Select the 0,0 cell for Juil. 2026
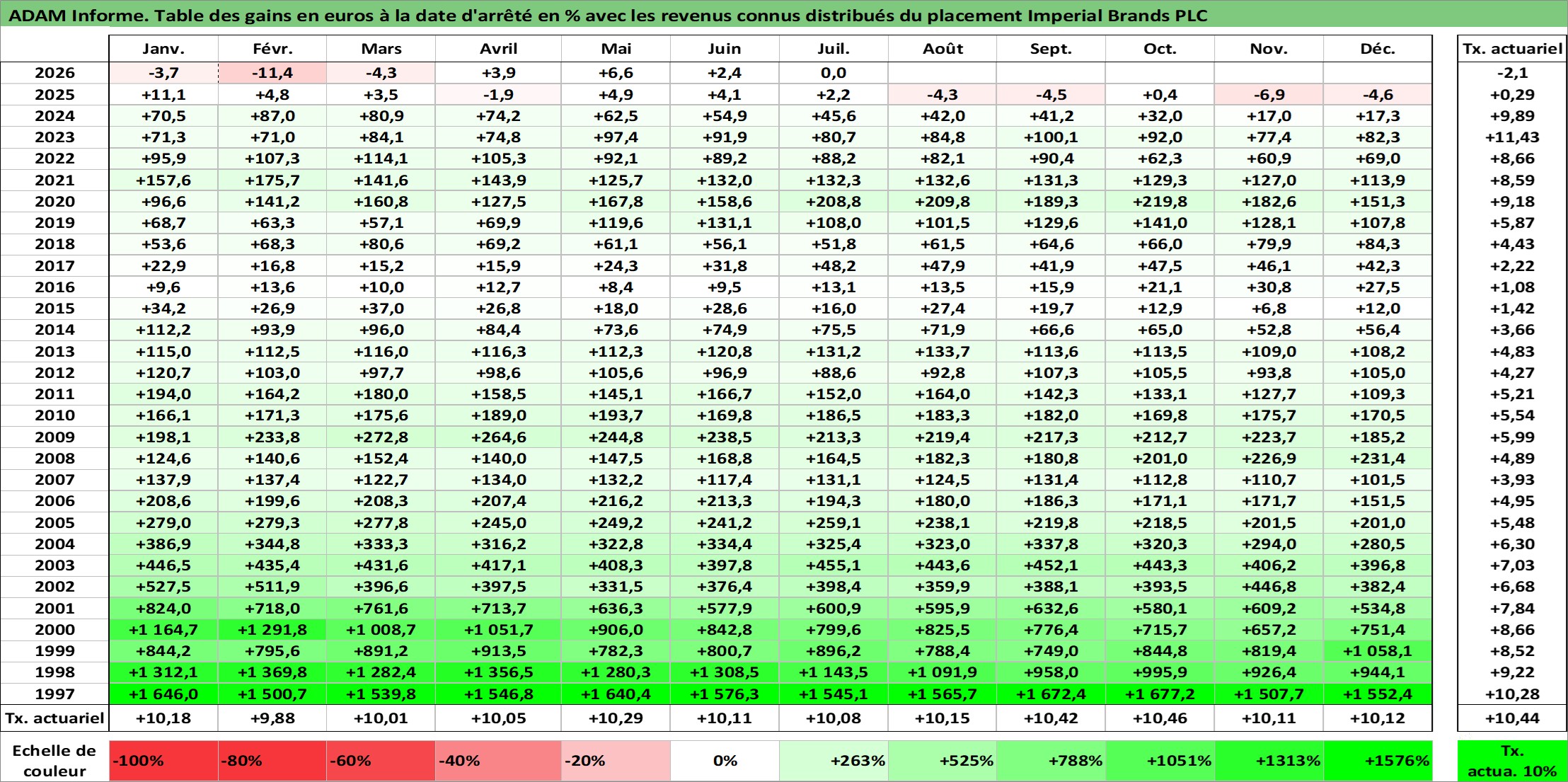The image size is (1568, 782). pos(834,73)
